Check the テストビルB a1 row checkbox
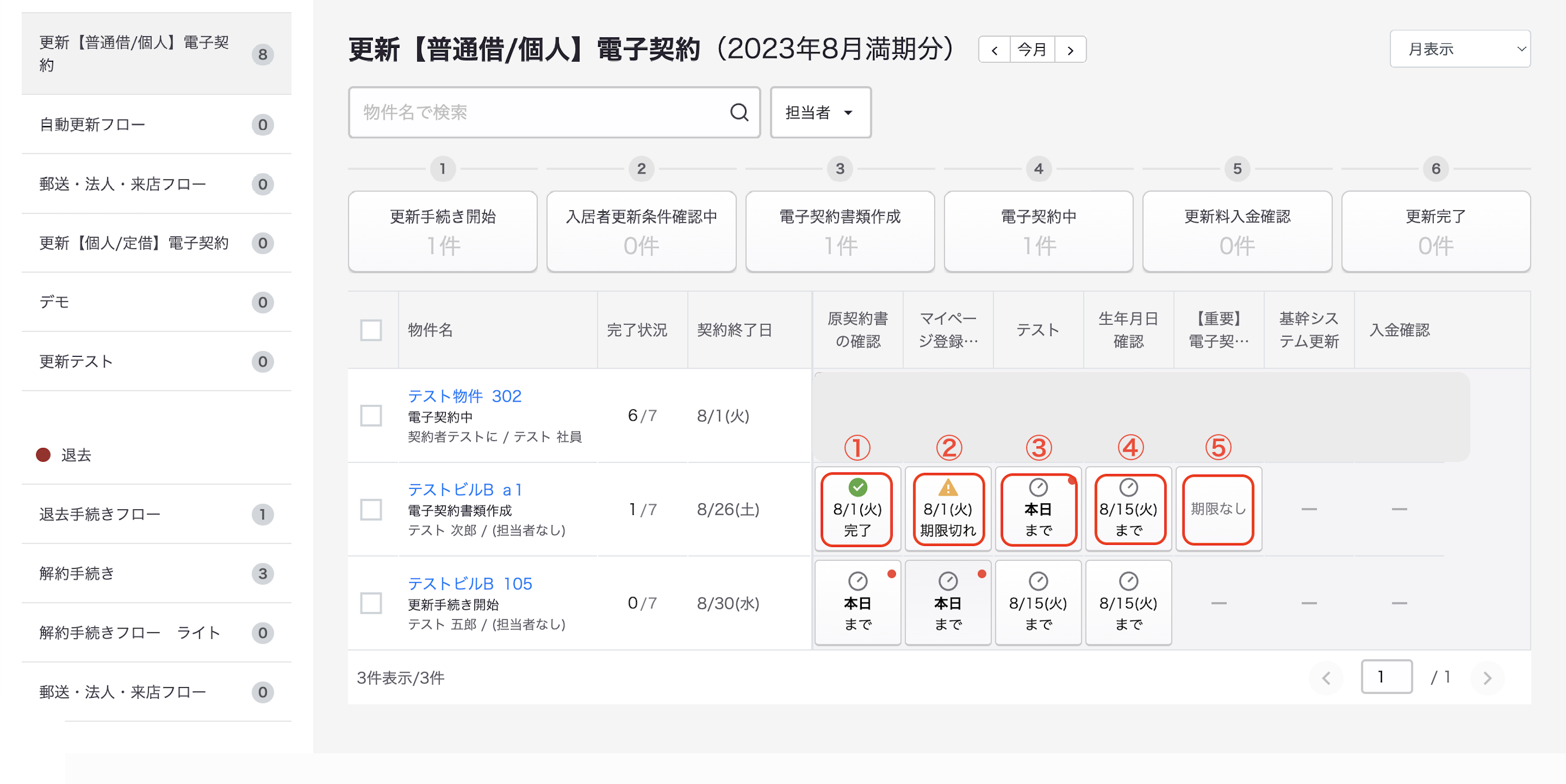The height and width of the screenshot is (784, 1566). pyautogui.click(x=371, y=509)
